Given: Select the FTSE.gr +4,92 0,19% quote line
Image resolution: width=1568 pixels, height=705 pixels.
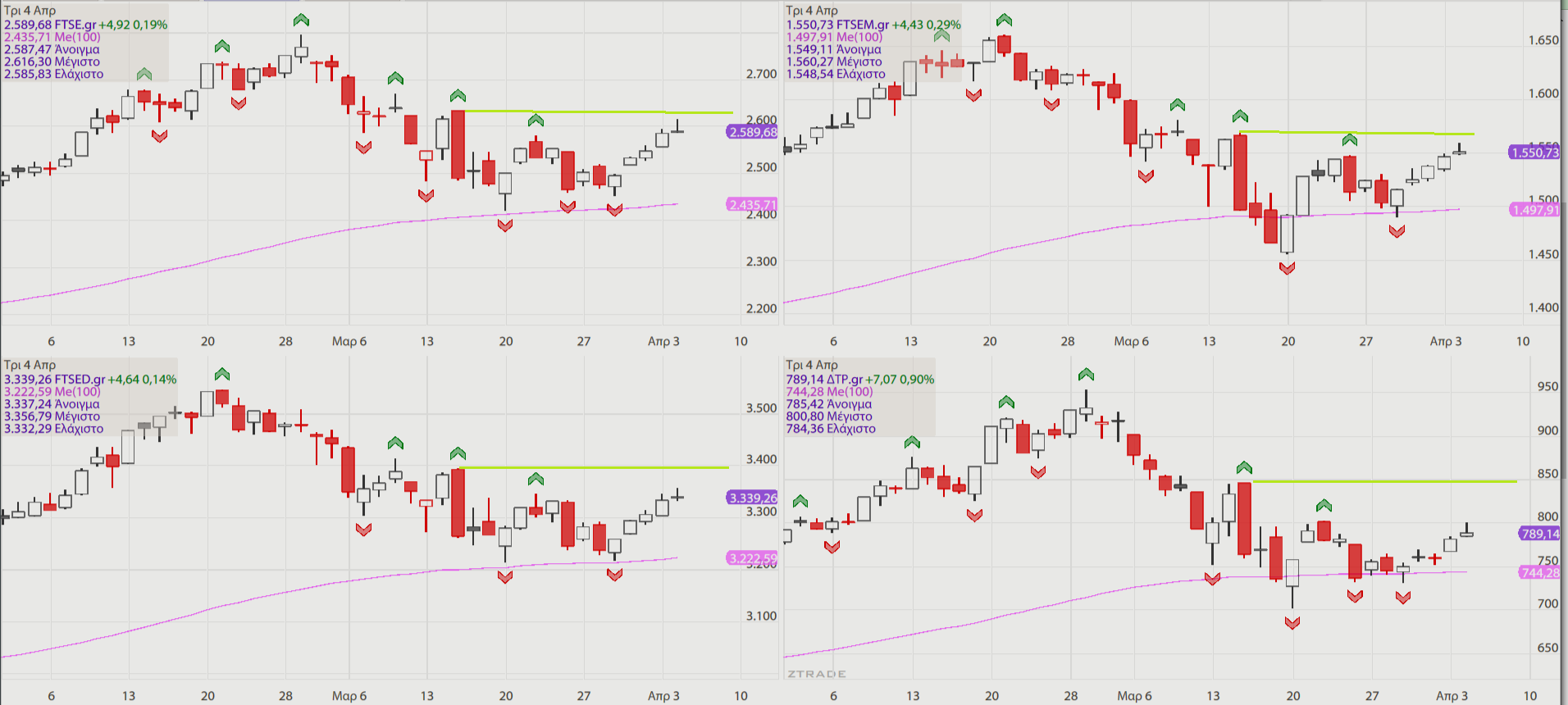Looking at the screenshot, I should (x=86, y=25).
